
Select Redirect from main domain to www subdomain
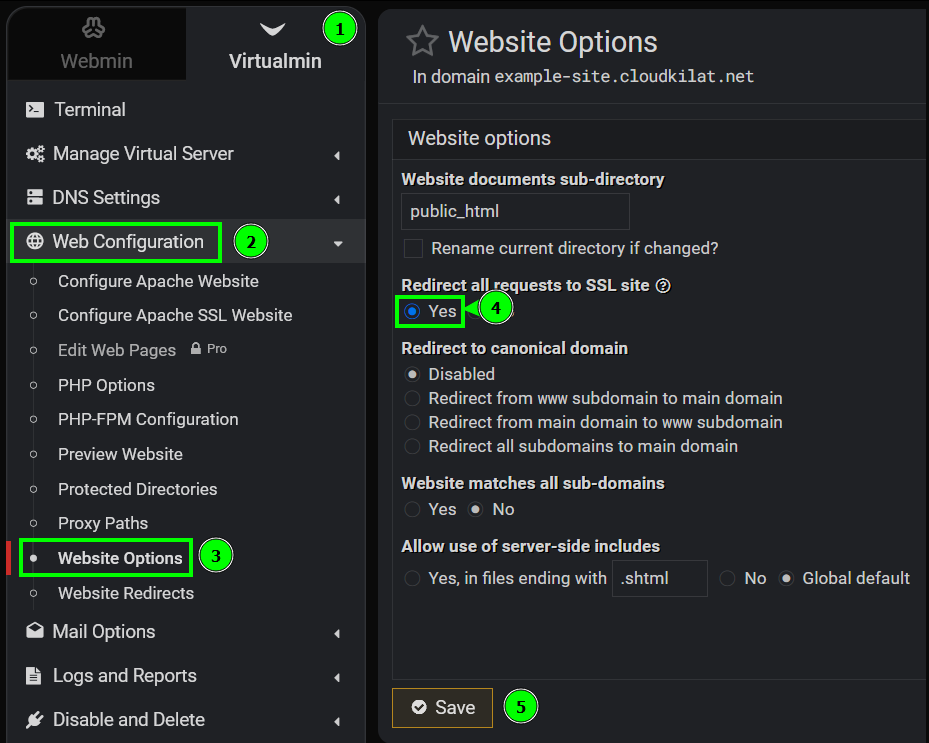pos(412,422)
